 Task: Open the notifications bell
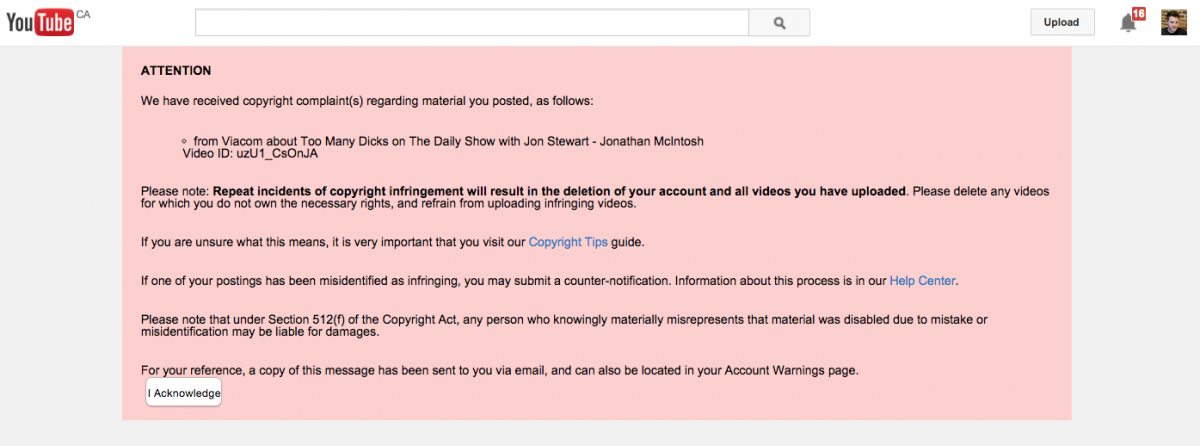click(1127, 24)
